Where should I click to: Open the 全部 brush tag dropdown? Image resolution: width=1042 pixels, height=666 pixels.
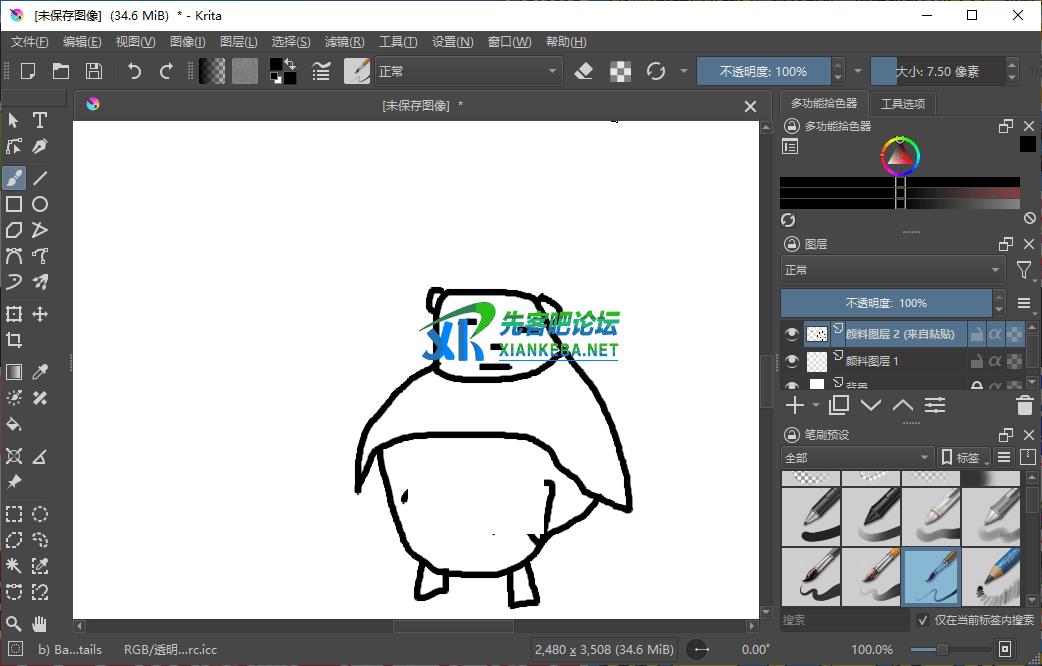click(855, 457)
